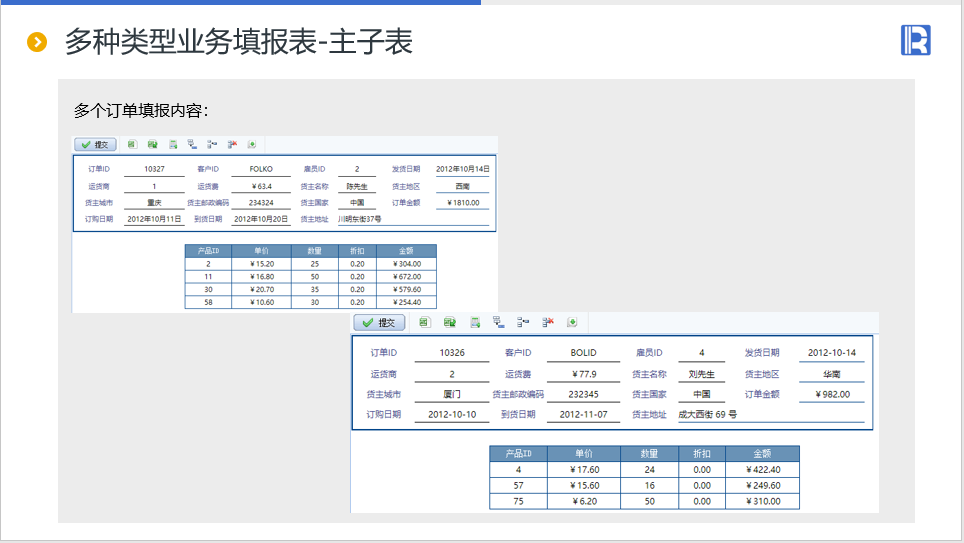The height and width of the screenshot is (543, 964).
Task: Click the blue R logo in slide corner
Action: tap(916, 40)
